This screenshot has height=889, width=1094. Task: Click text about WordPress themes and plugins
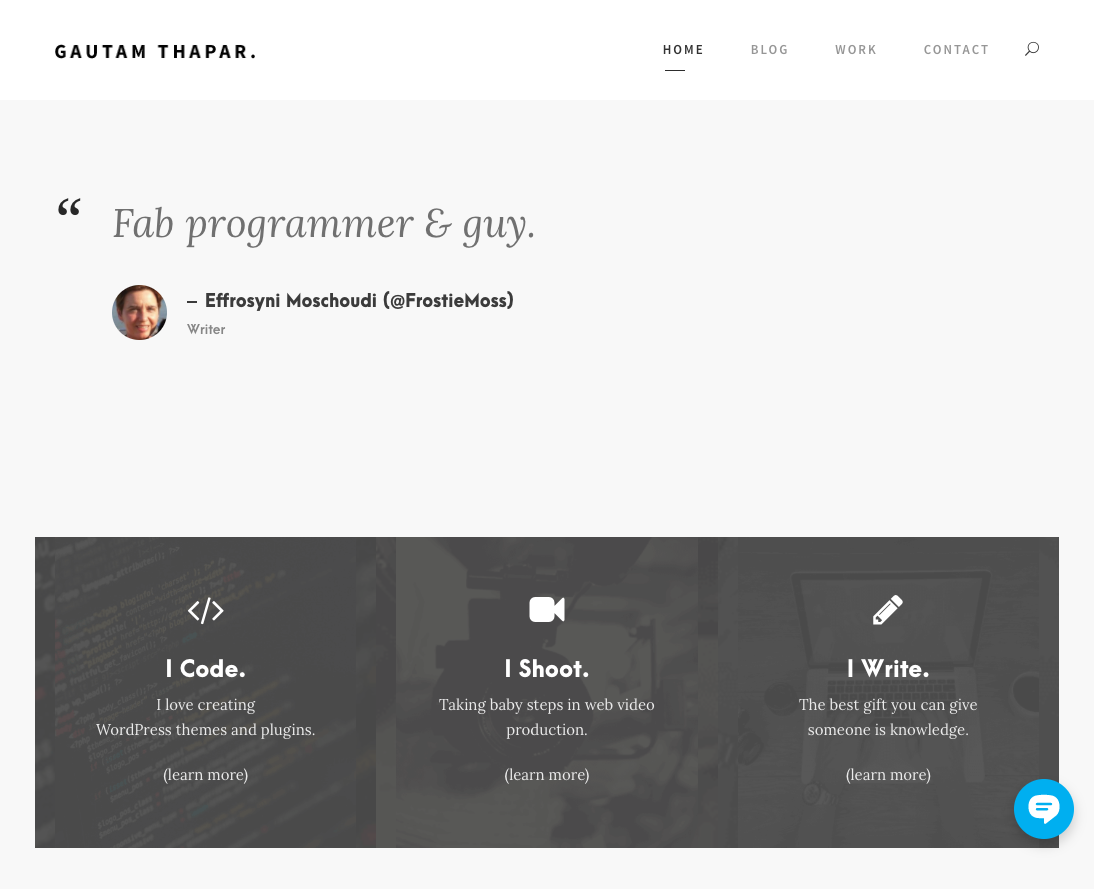point(206,717)
